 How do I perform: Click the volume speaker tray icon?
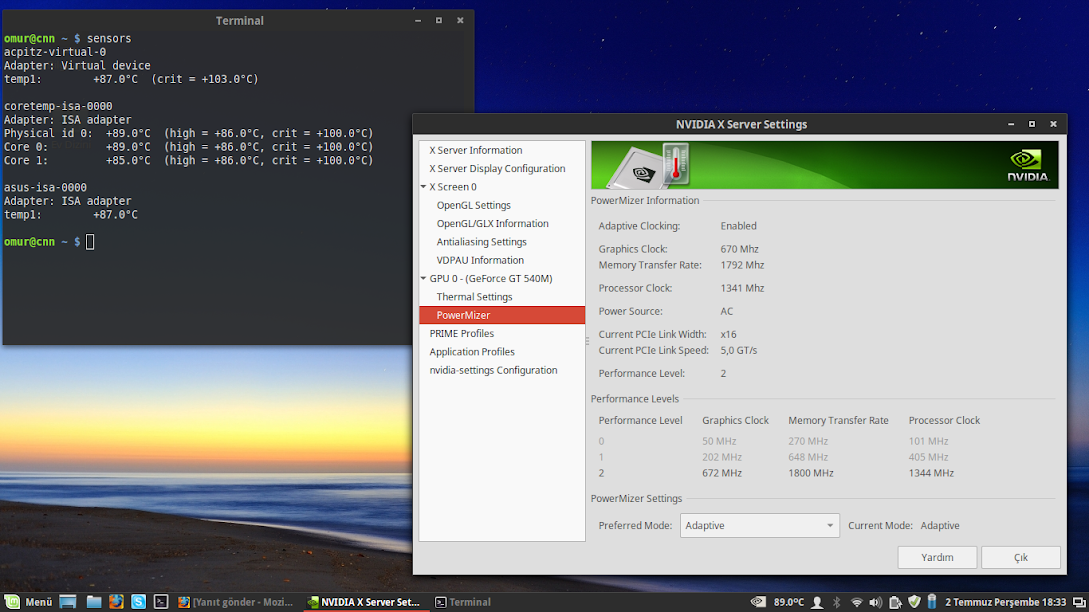(x=875, y=602)
